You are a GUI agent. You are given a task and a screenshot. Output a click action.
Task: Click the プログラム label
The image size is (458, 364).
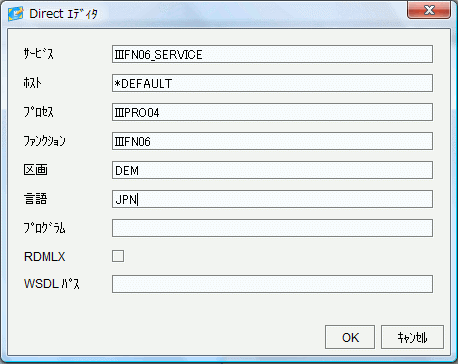44,228
